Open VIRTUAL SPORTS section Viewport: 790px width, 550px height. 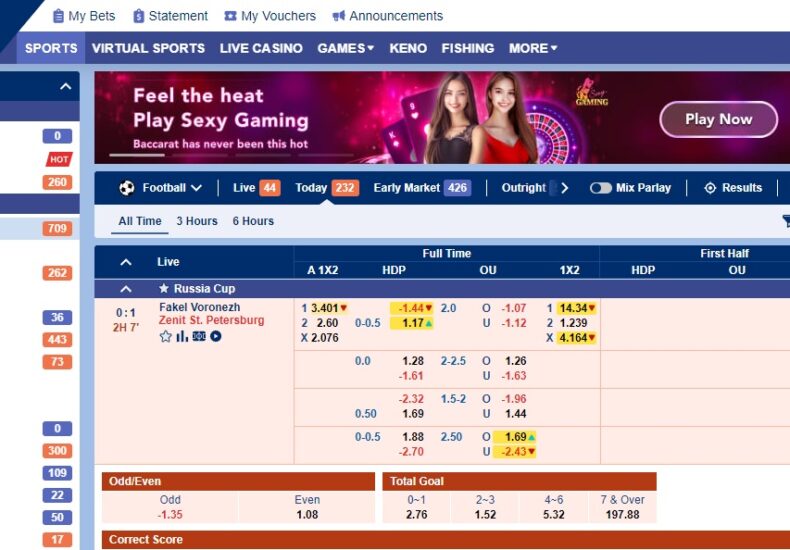tap(148, 48)
